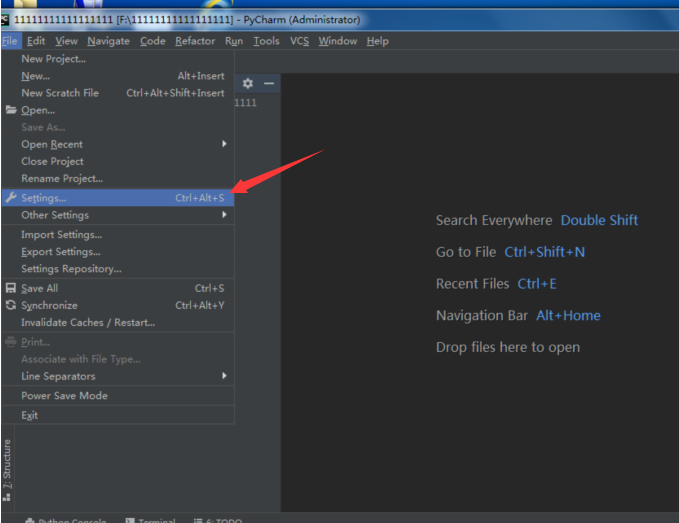The width and height of the screenshot is (679, 523).
Task: Click the Settings wrench icon
Action: coord(11,197)
